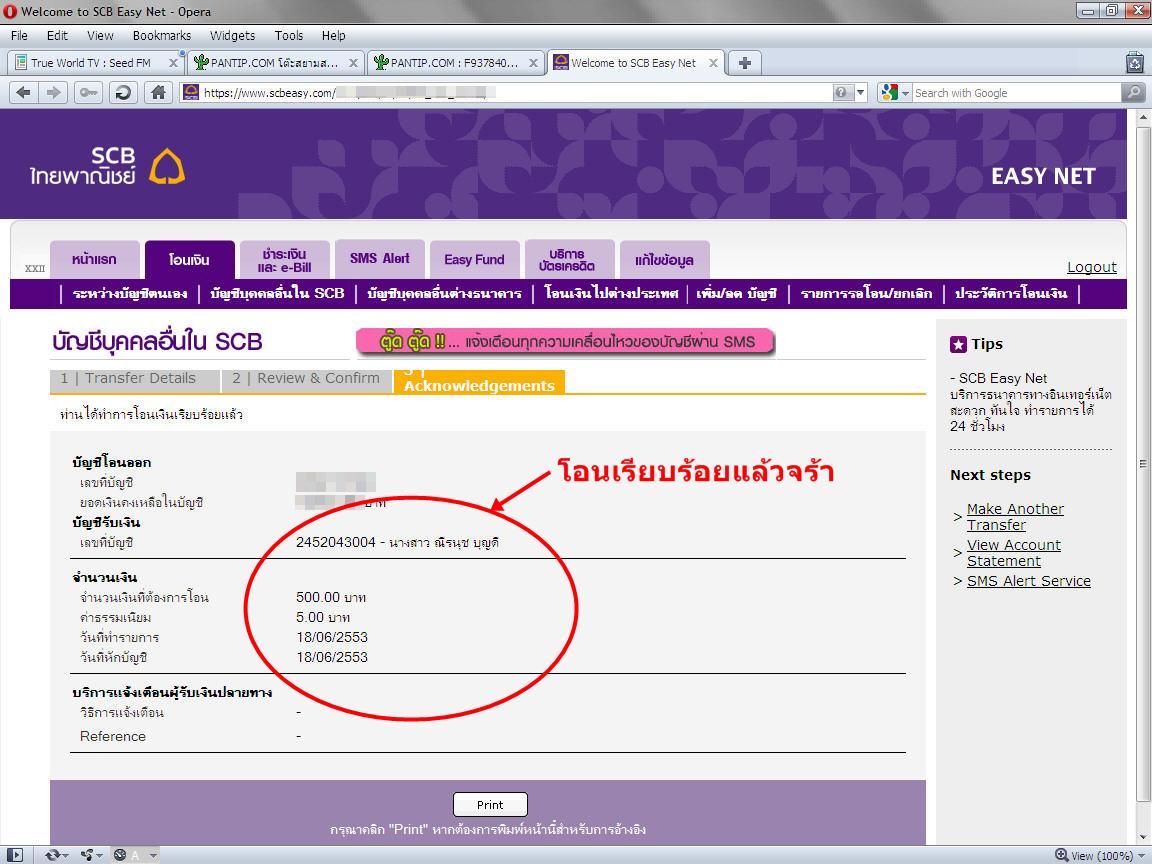Image resolution: width=1152 pixels, height=864 pixels.
Task: Click รายการรอโอน/ยกเลิก submenu item
Action: 866,294
